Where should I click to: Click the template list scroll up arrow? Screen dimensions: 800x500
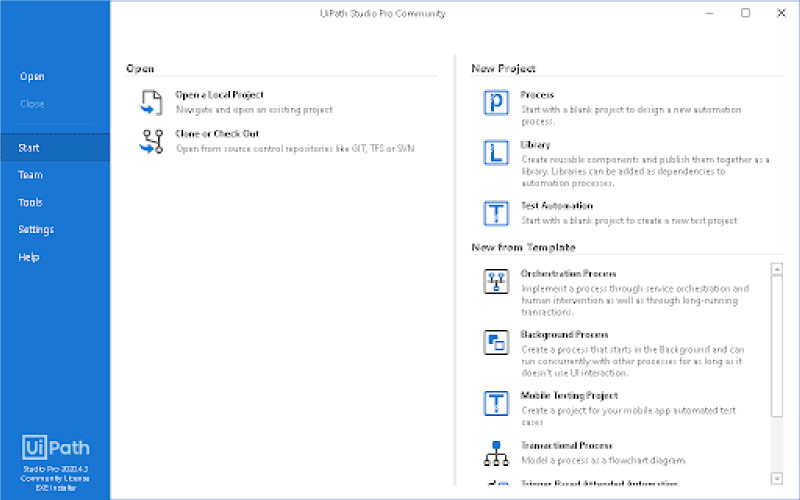pos(777,269)
